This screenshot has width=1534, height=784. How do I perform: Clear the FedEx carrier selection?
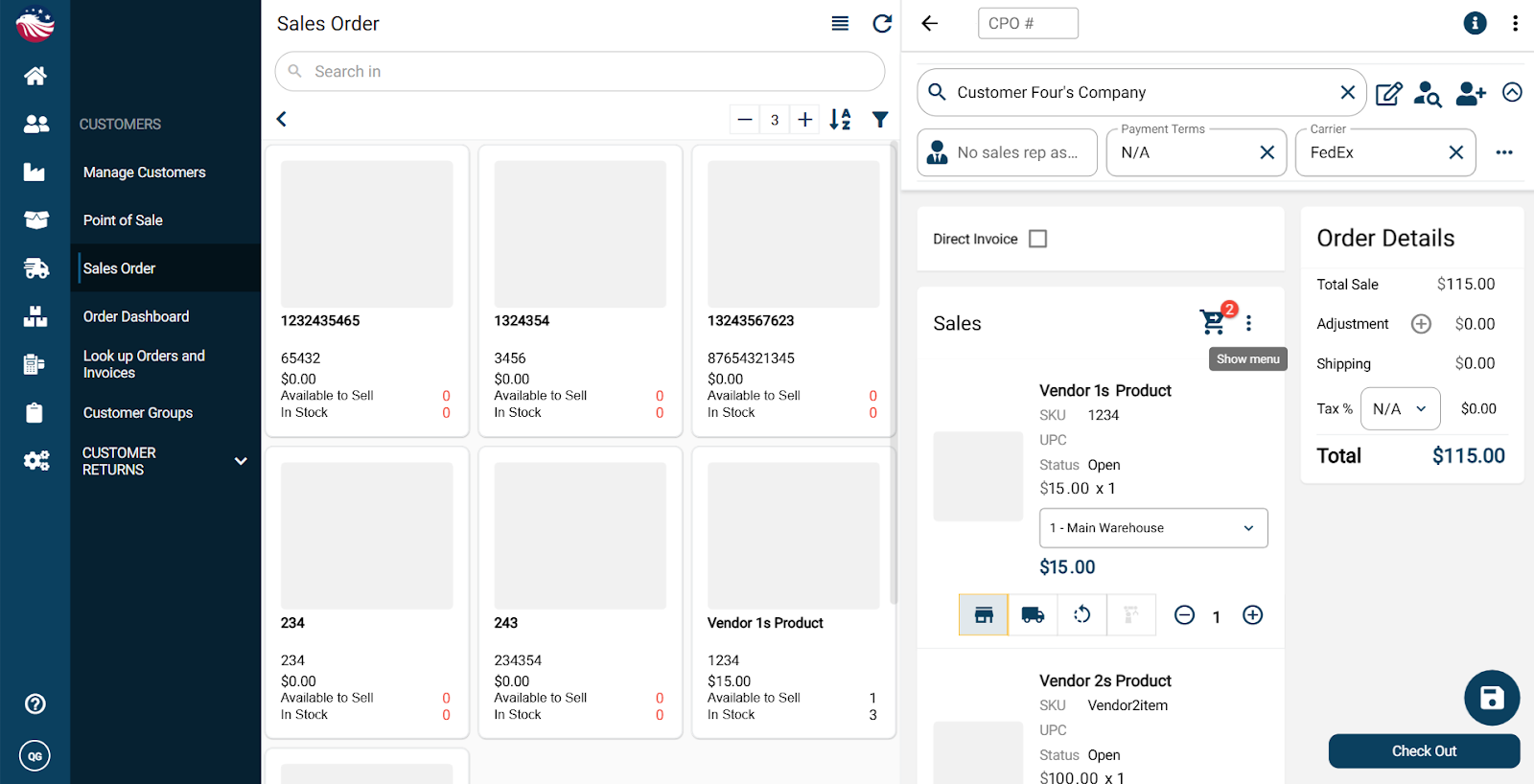(1455, 153)
